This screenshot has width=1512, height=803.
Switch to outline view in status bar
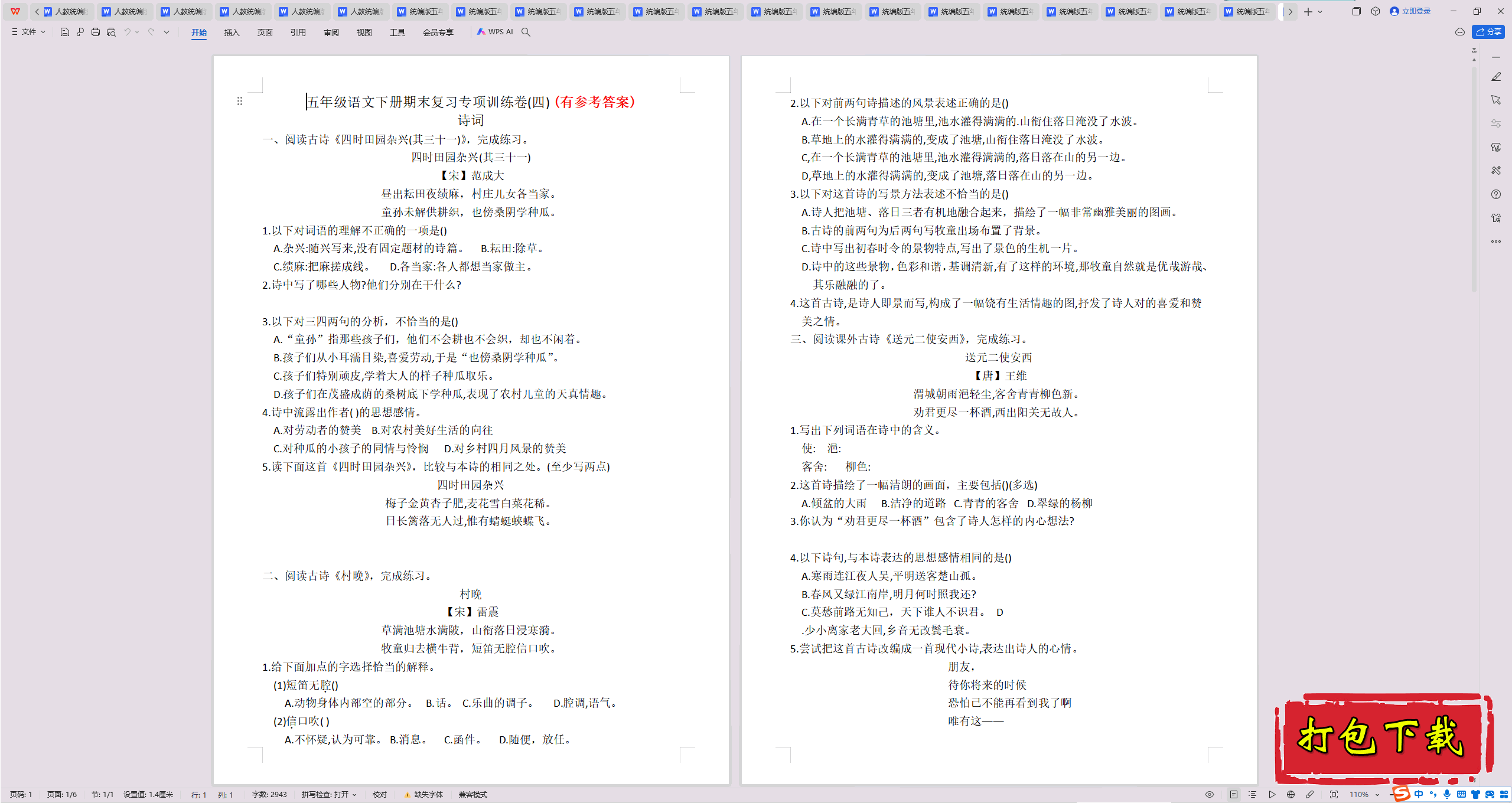[x=1252, y=795]
